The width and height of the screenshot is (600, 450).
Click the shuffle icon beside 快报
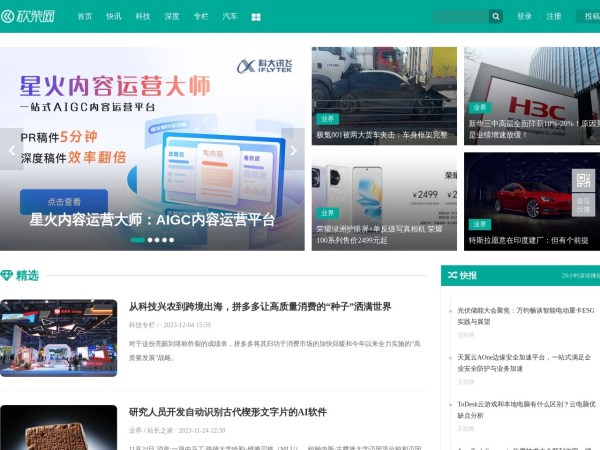[452, 274]
